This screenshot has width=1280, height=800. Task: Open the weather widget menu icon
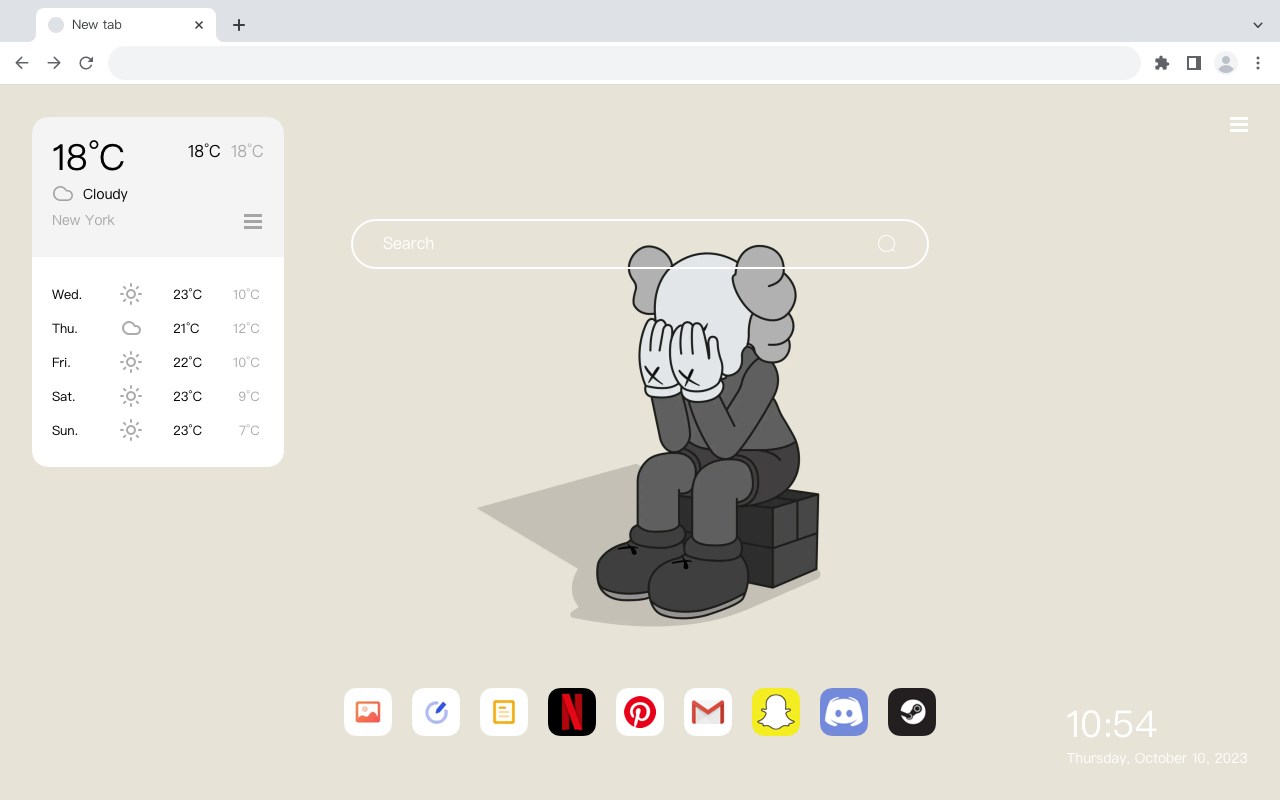tap(253, 221)
